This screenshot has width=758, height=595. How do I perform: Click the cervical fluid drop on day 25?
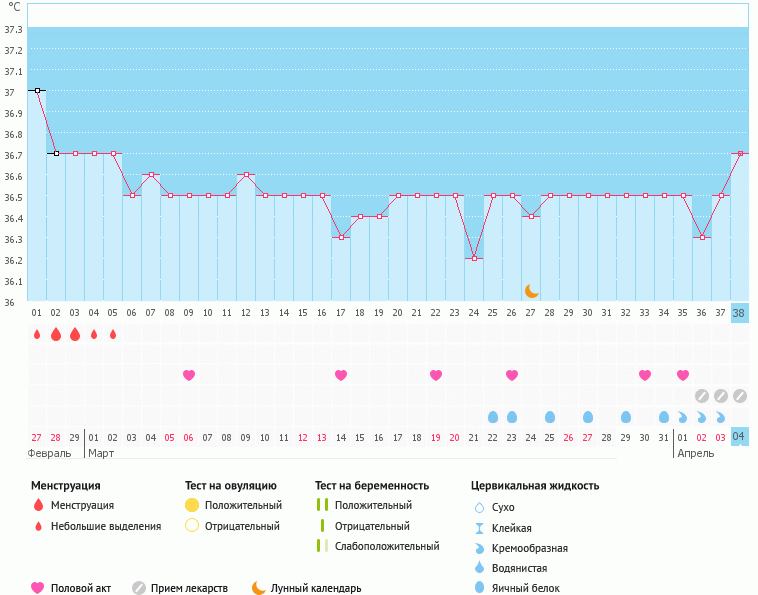tap(492, 416)
